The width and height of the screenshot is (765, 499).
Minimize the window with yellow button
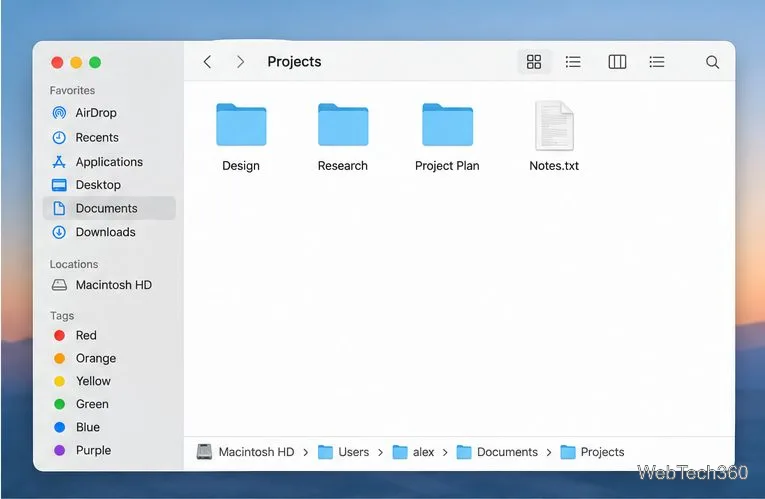pyautogui.click(x=76, y=62)
